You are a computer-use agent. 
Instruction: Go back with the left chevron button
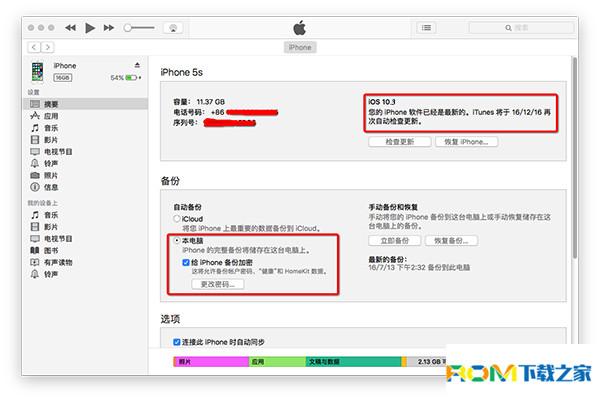tap(34, 47)
